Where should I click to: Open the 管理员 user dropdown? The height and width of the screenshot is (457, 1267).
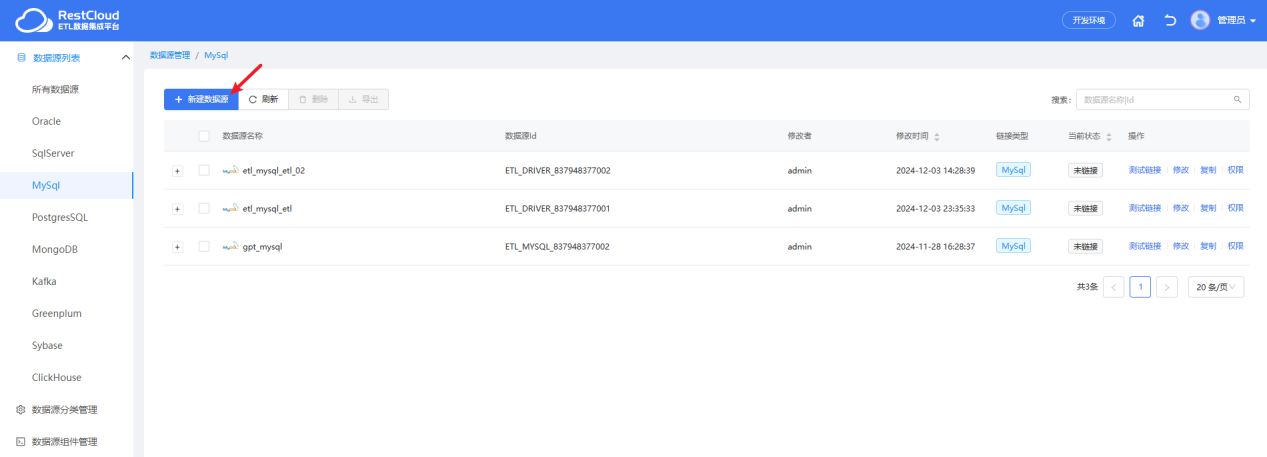[x=1236, y=20]
